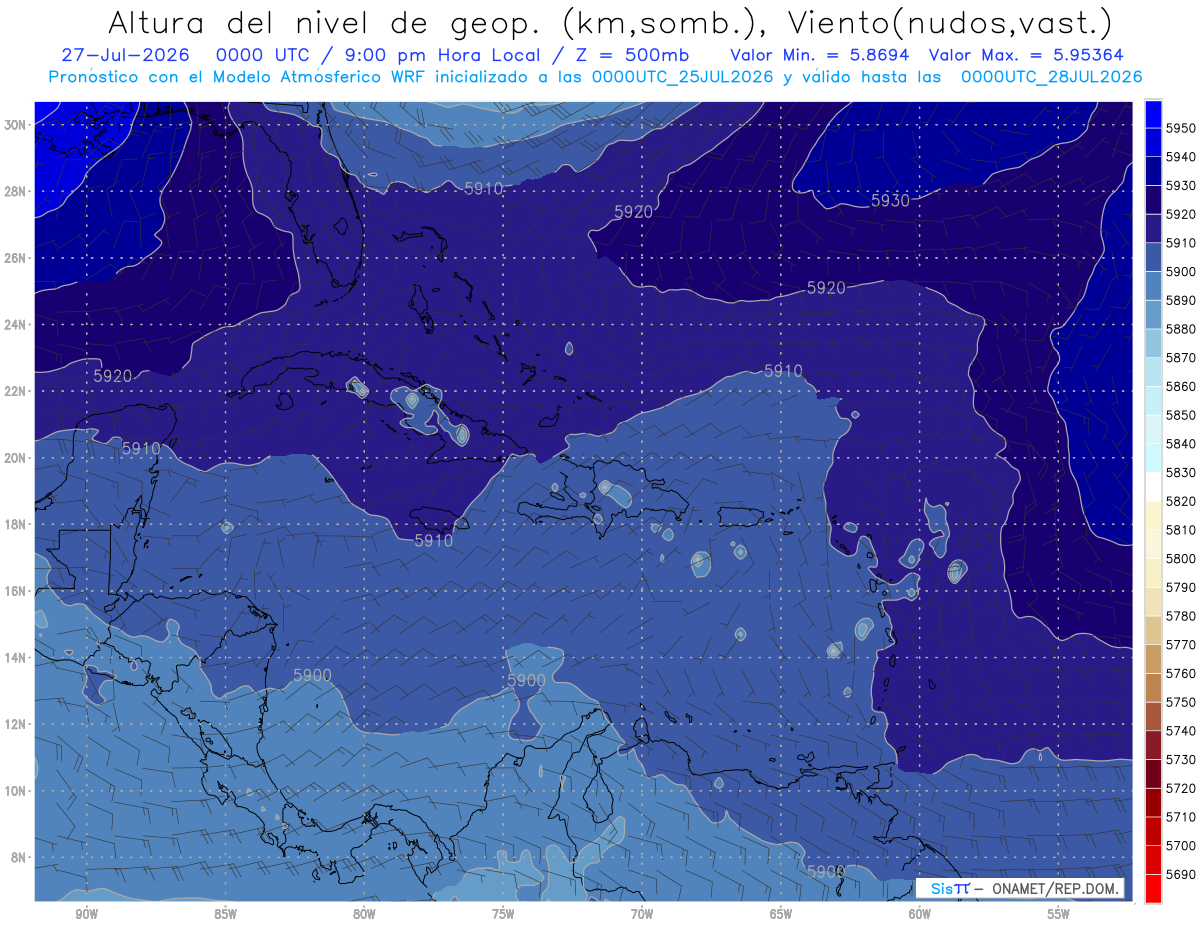The image size is (1200, 927).
Task: Select the initialization time '0000UTC_25JUL2026'
Action: pos(683,76)
